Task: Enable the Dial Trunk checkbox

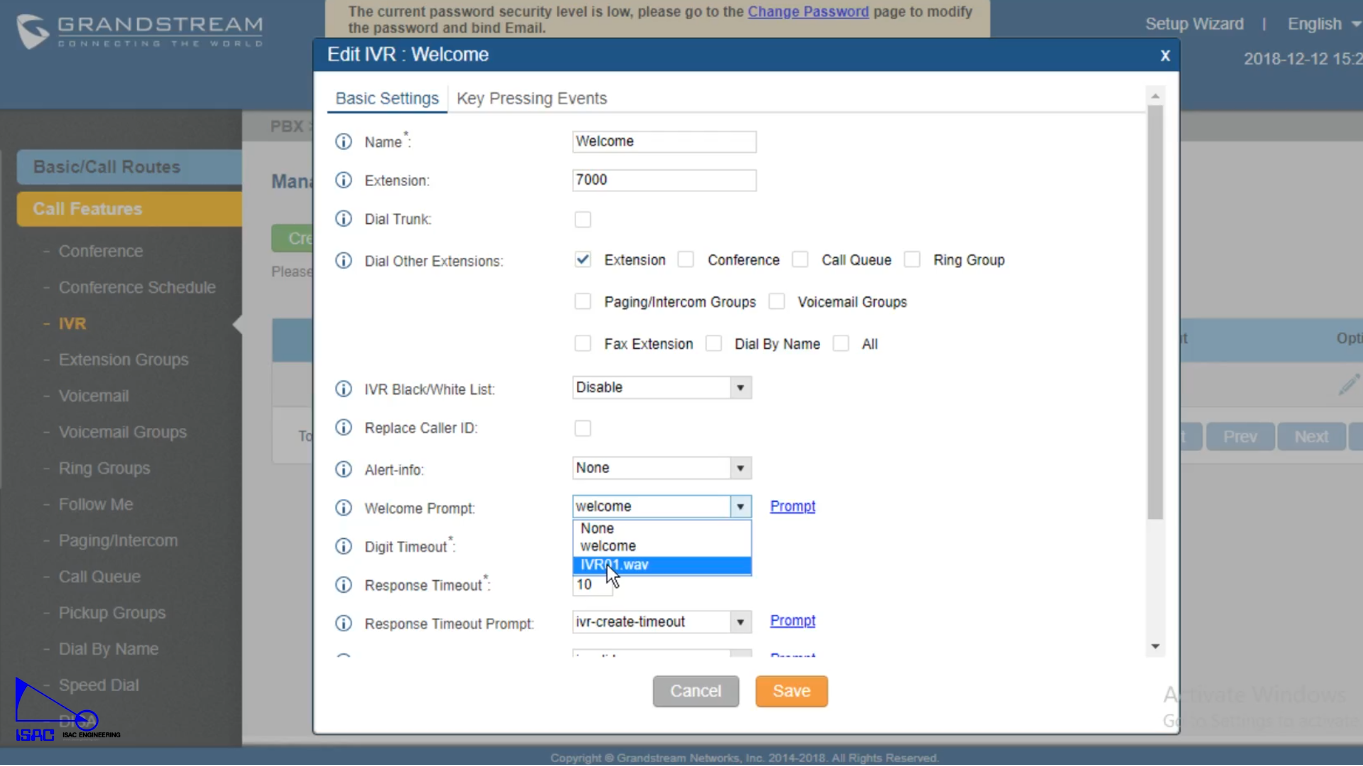Action: click(x=582, y=219)
